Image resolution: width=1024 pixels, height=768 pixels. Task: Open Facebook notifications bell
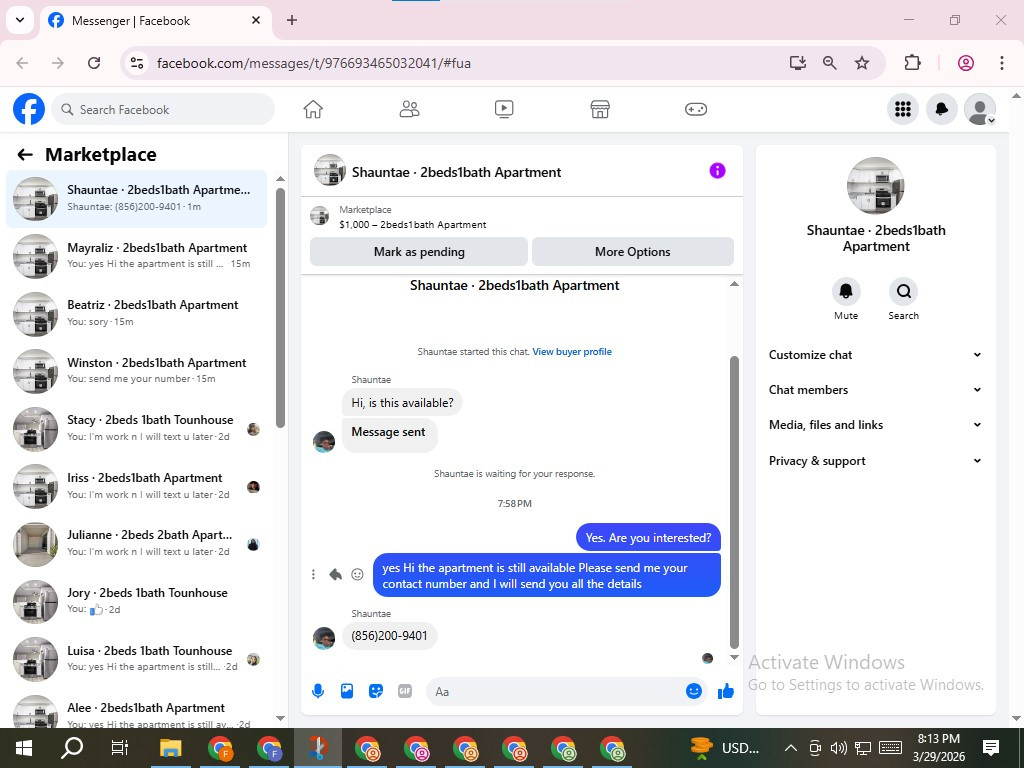point(941,109)
